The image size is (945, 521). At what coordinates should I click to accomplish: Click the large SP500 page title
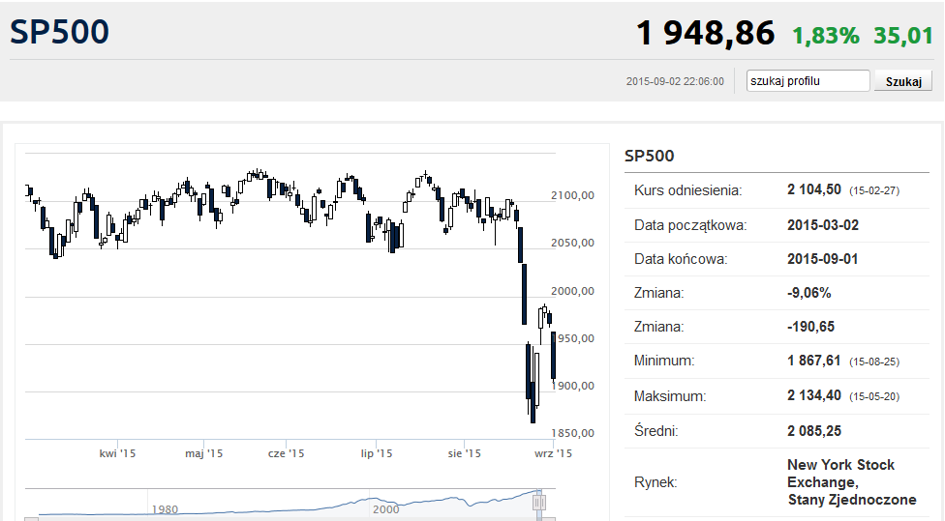(x=59, y=32)
